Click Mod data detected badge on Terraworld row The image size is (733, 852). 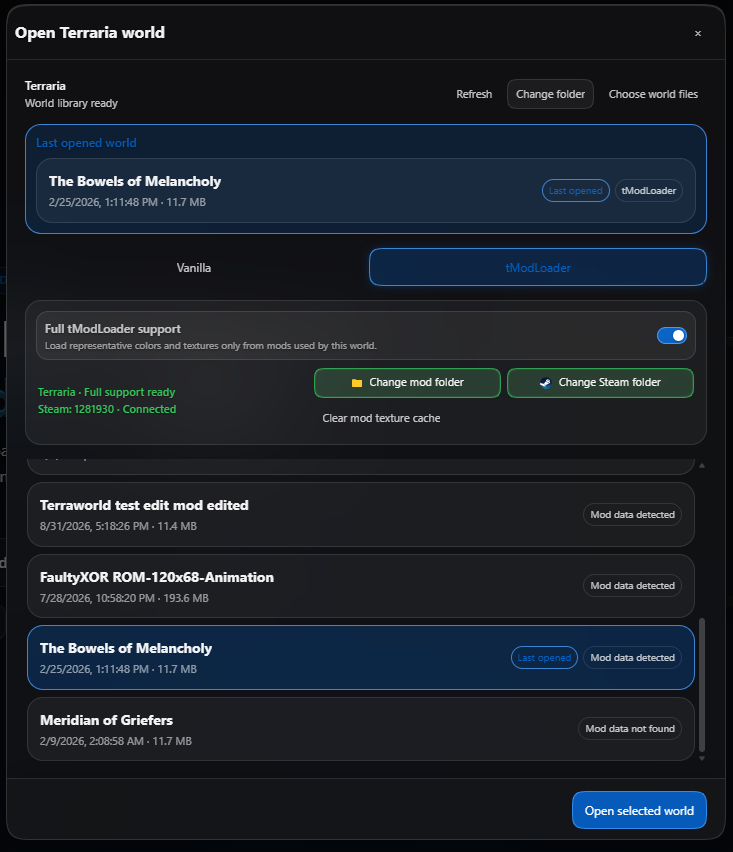(x=632, y=515)
